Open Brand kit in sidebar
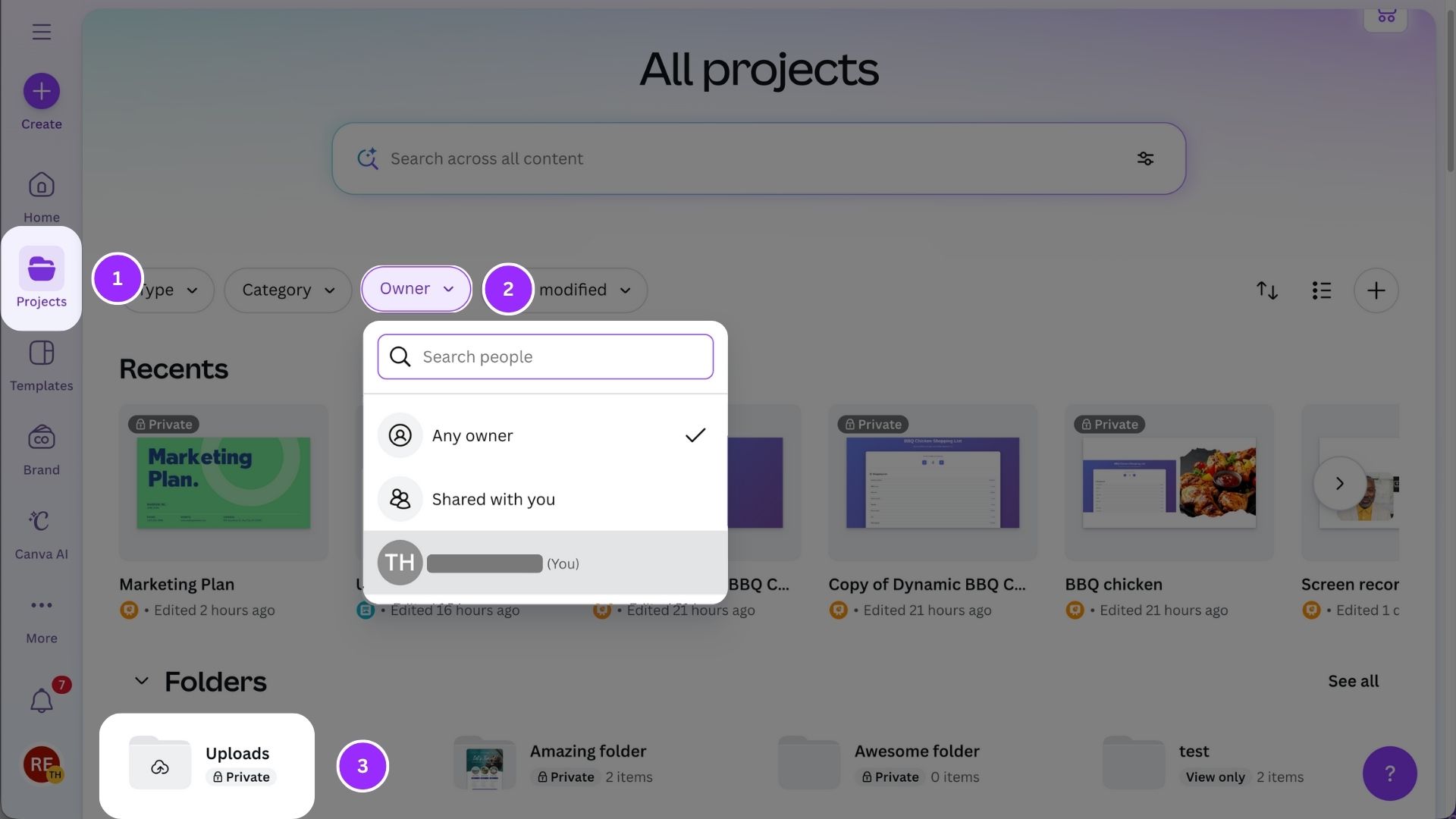 tap(42, 450)
